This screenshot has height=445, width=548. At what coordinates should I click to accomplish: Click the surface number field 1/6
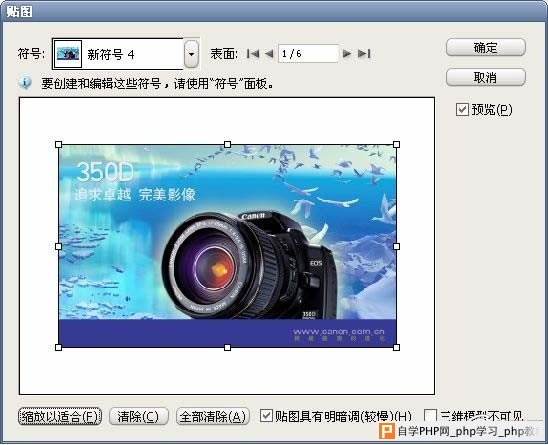click(x=308, y=54)
